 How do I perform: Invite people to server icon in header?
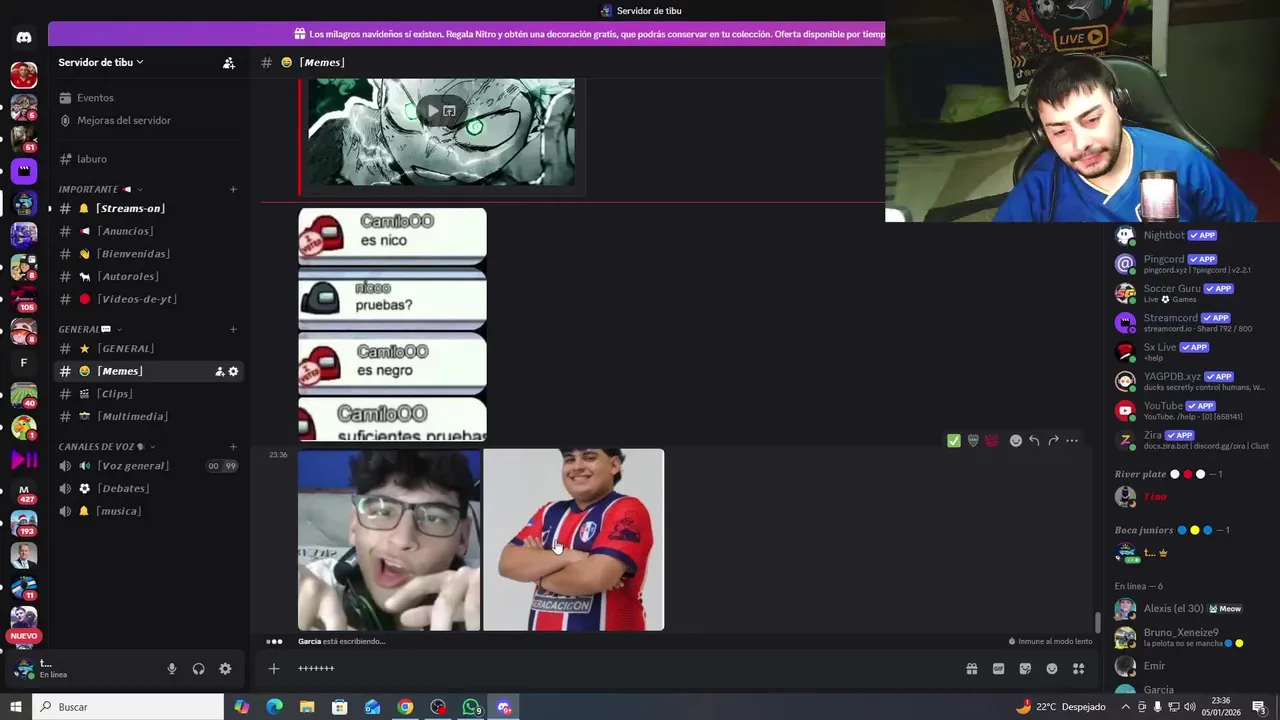click(229, 62)
